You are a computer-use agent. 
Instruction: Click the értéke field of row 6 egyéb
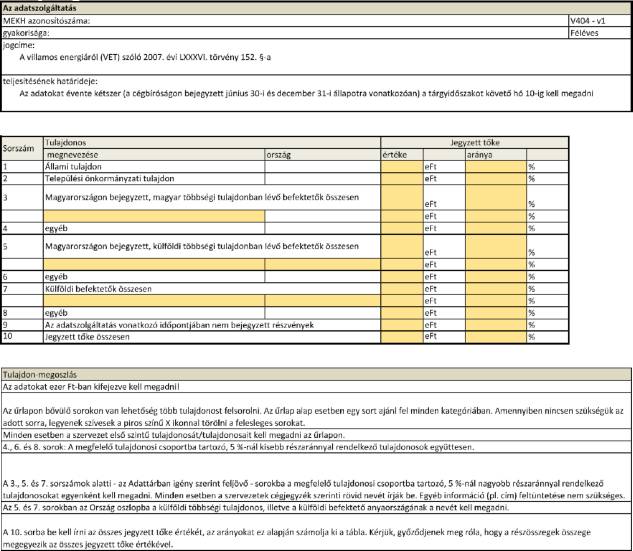(x=402, y=277)
